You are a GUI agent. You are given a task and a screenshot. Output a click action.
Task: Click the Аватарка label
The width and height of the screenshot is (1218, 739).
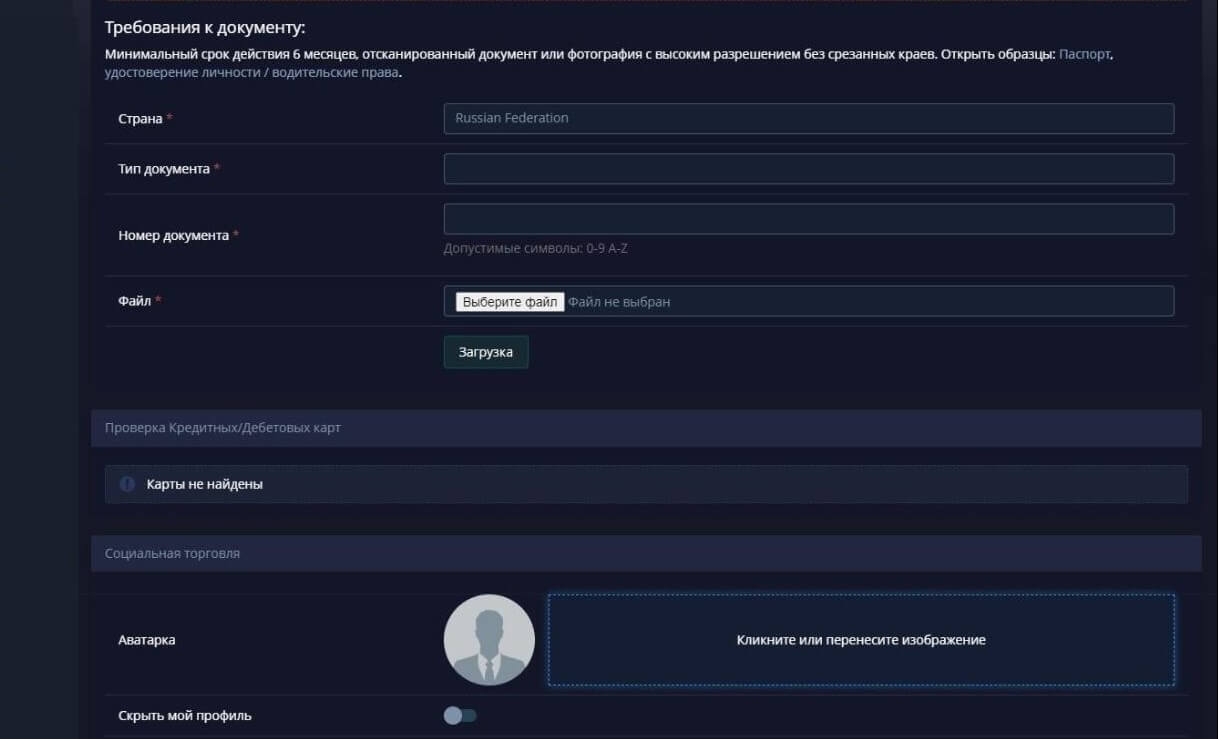pyautogui.click(x=147, y=640)
